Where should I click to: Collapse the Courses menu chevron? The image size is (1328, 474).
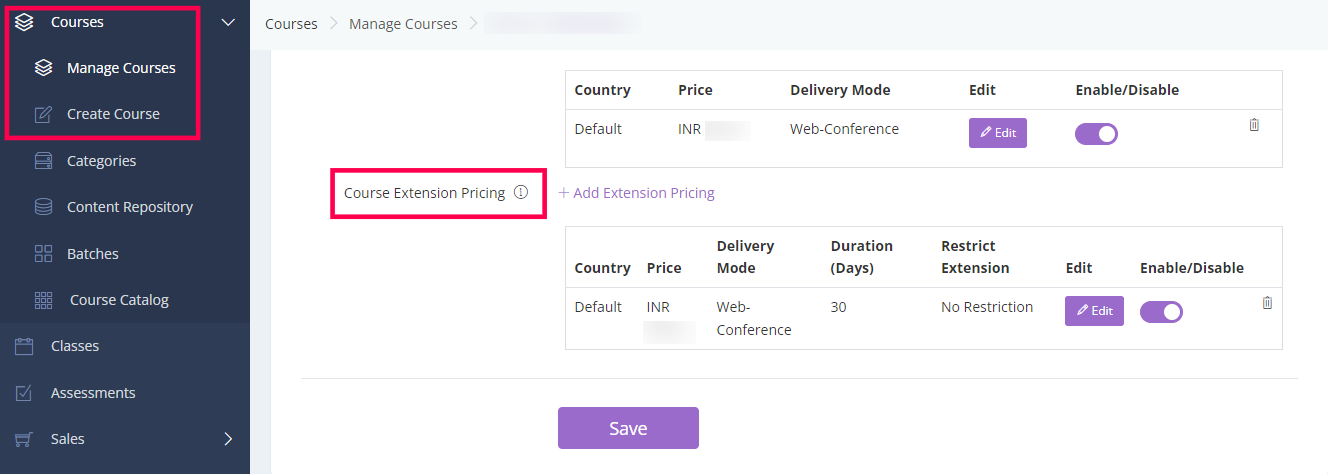coord(228,22)
